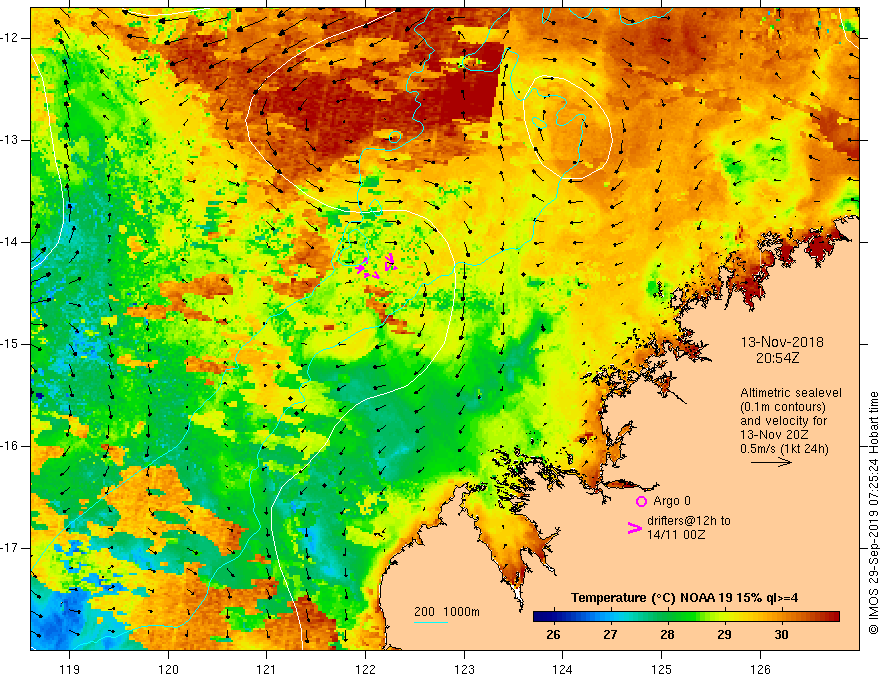
Task: Click the '13-Nov-2018' date text
Action: (782, 342)
